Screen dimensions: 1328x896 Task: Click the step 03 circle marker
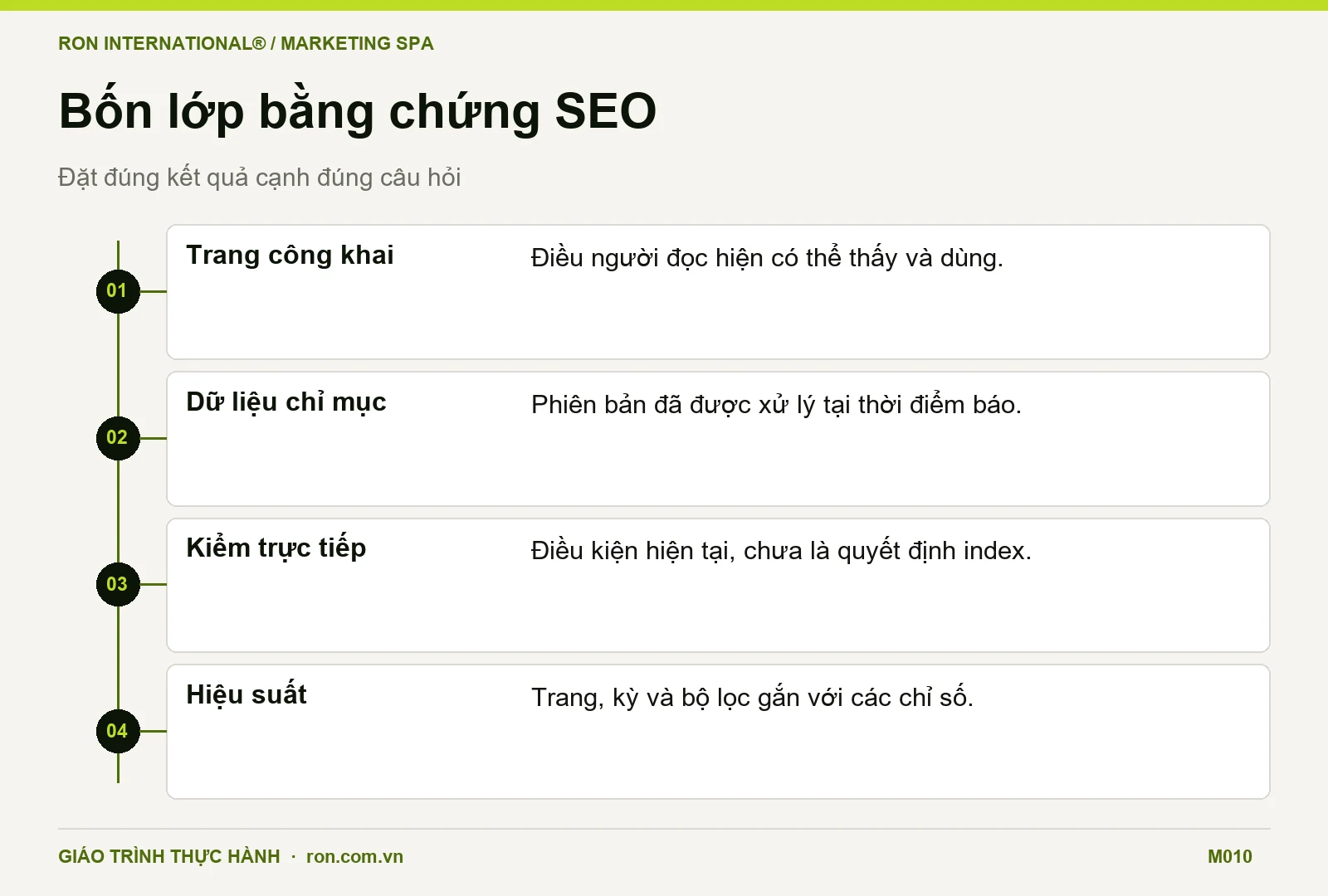pyautogui.click(x=118, y=584)
